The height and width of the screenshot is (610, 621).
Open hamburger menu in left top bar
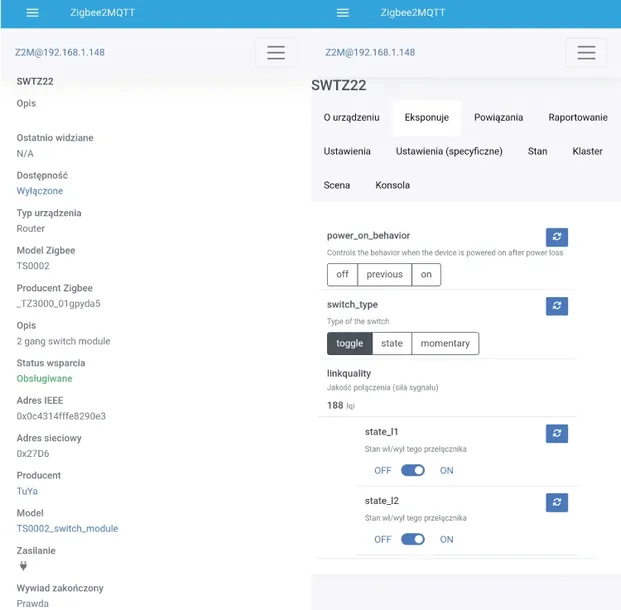pyautogui.click(x=32, y=13)
